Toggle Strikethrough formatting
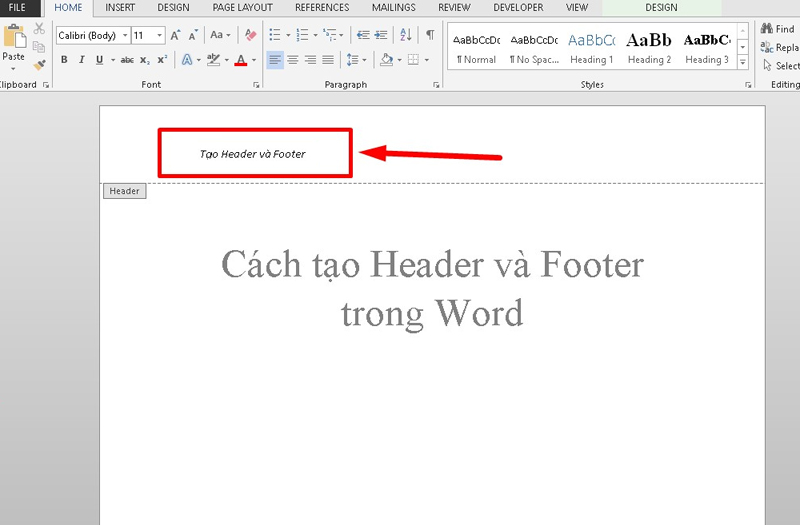Viewport: 800px width, 525px height. [x=127, y=60]
